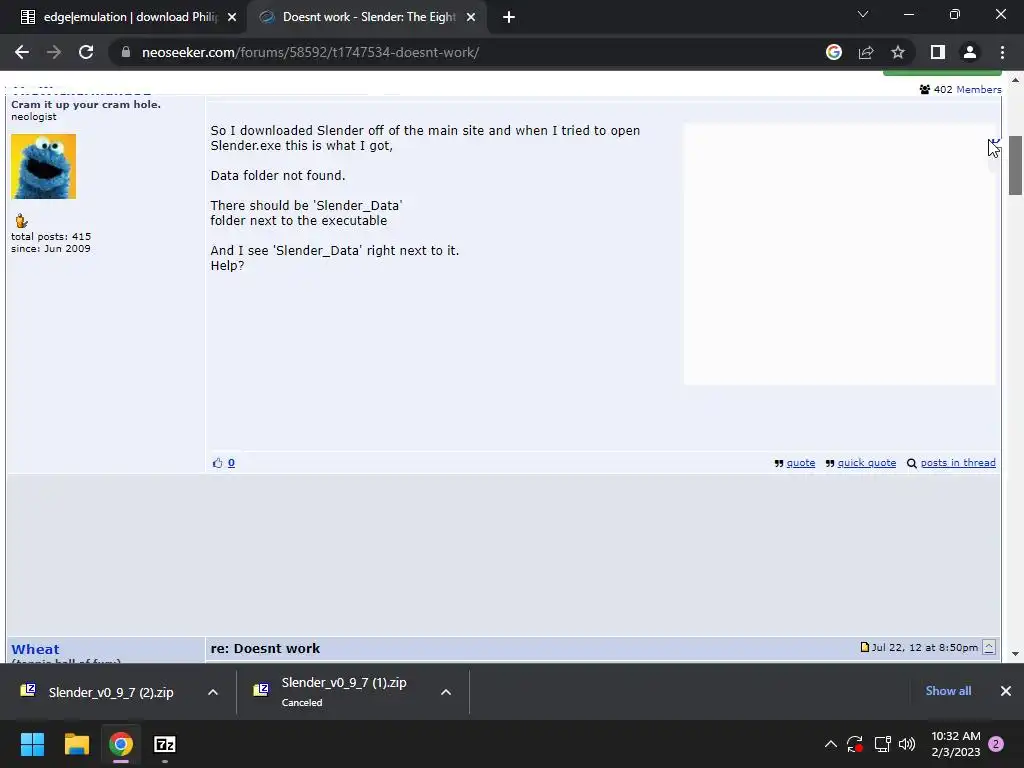Open the Chrome profile menu

click(x=970, y=52)
